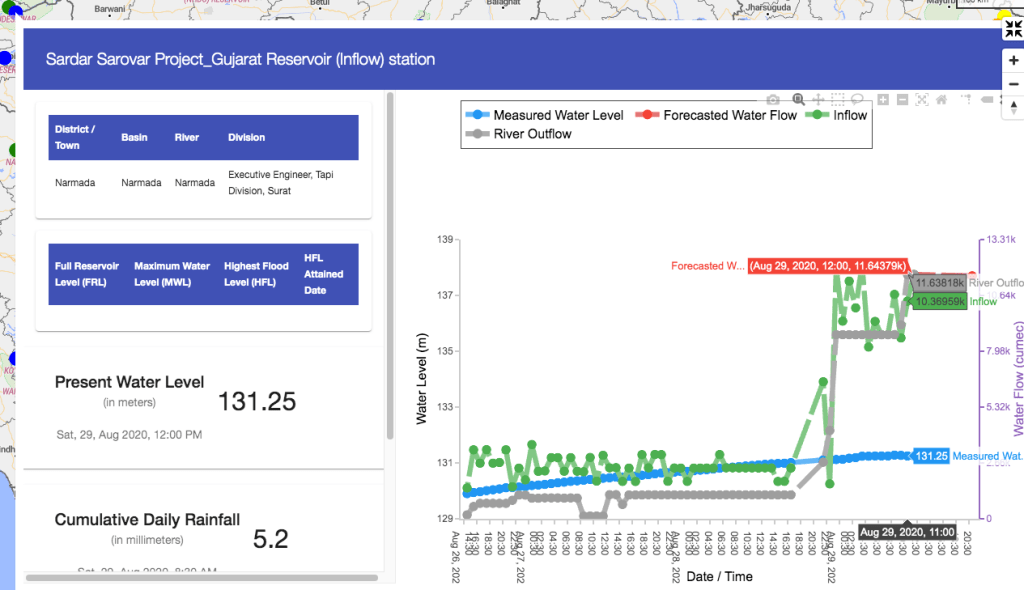
Task: Click the Autoscale icon in chart toolbar
Action: point(922,100)
